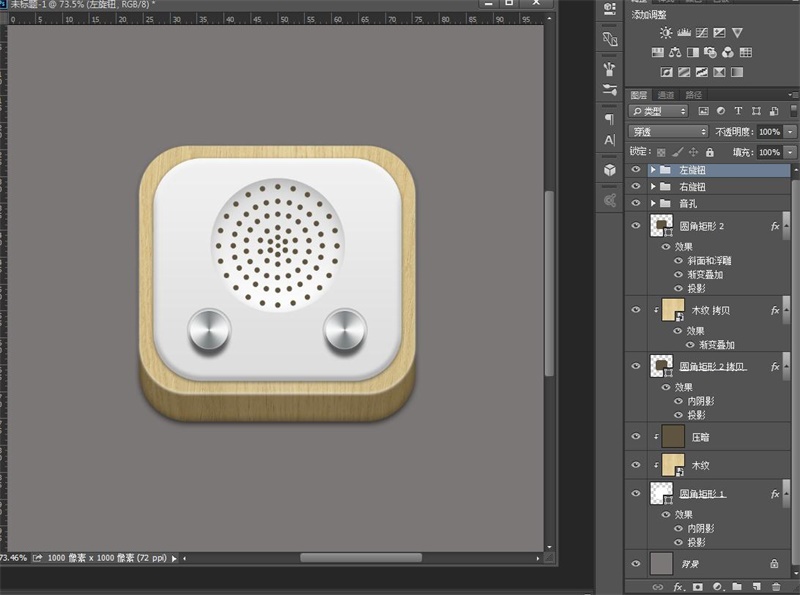Create a new group with folder icon
Viewport: 800px width, 595px height.
click(x=736, y=587)
